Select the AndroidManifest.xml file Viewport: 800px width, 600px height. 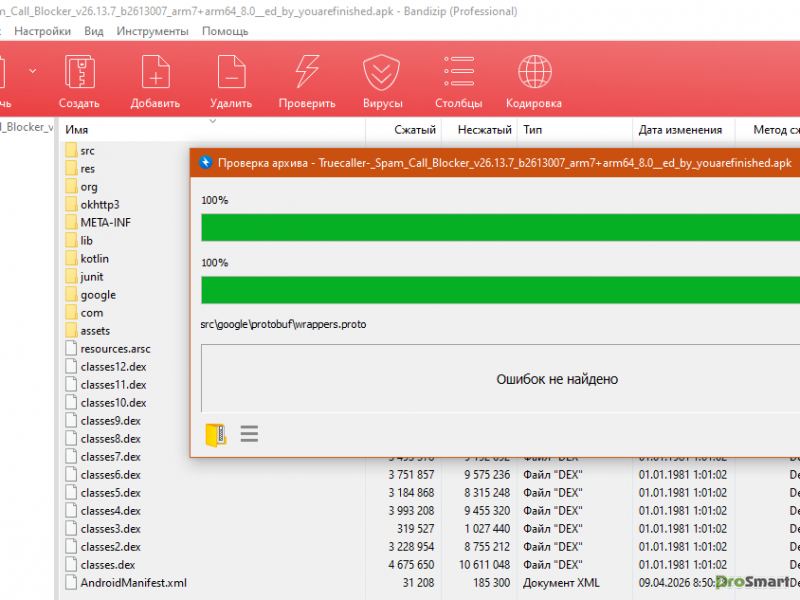coord(133,582)
